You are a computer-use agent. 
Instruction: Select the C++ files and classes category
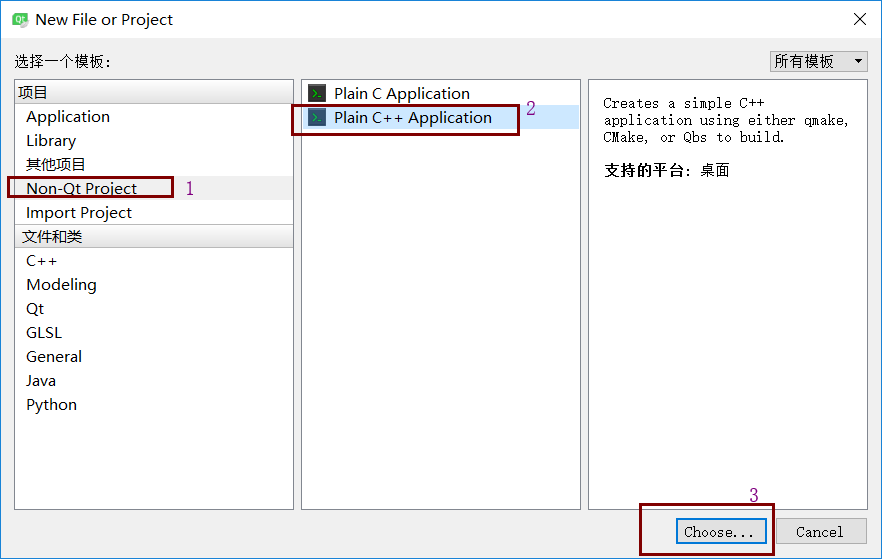[x=154, y=261]
